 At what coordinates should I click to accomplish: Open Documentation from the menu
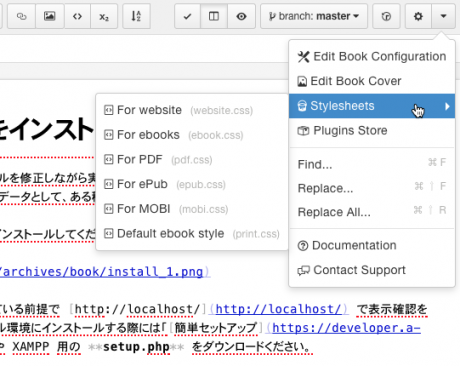point(372,246)
